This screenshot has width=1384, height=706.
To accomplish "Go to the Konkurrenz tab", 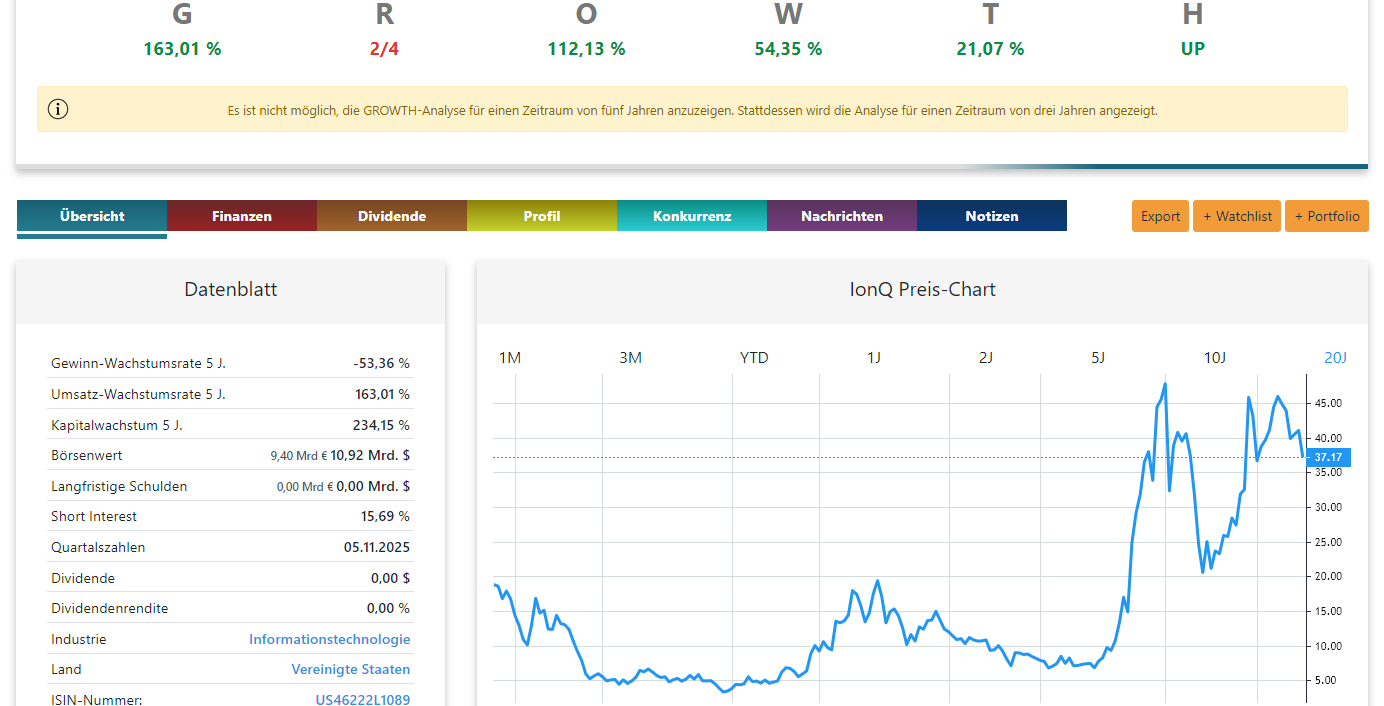I will [x=692, y=216].
